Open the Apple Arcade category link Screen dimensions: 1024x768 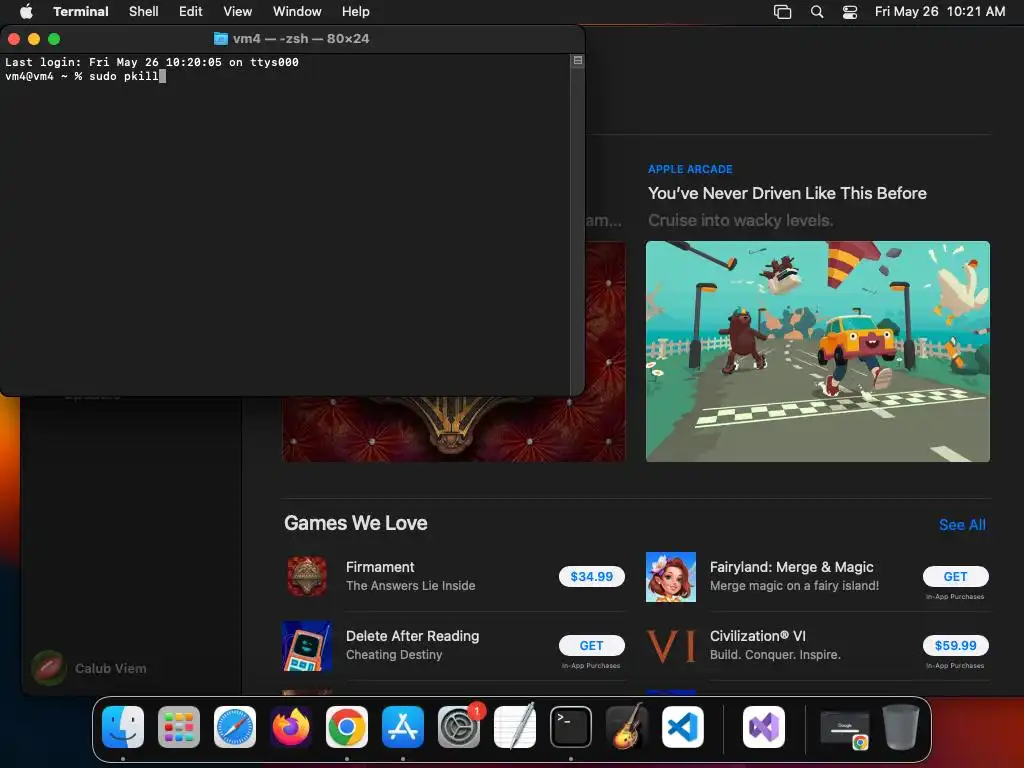690,169
